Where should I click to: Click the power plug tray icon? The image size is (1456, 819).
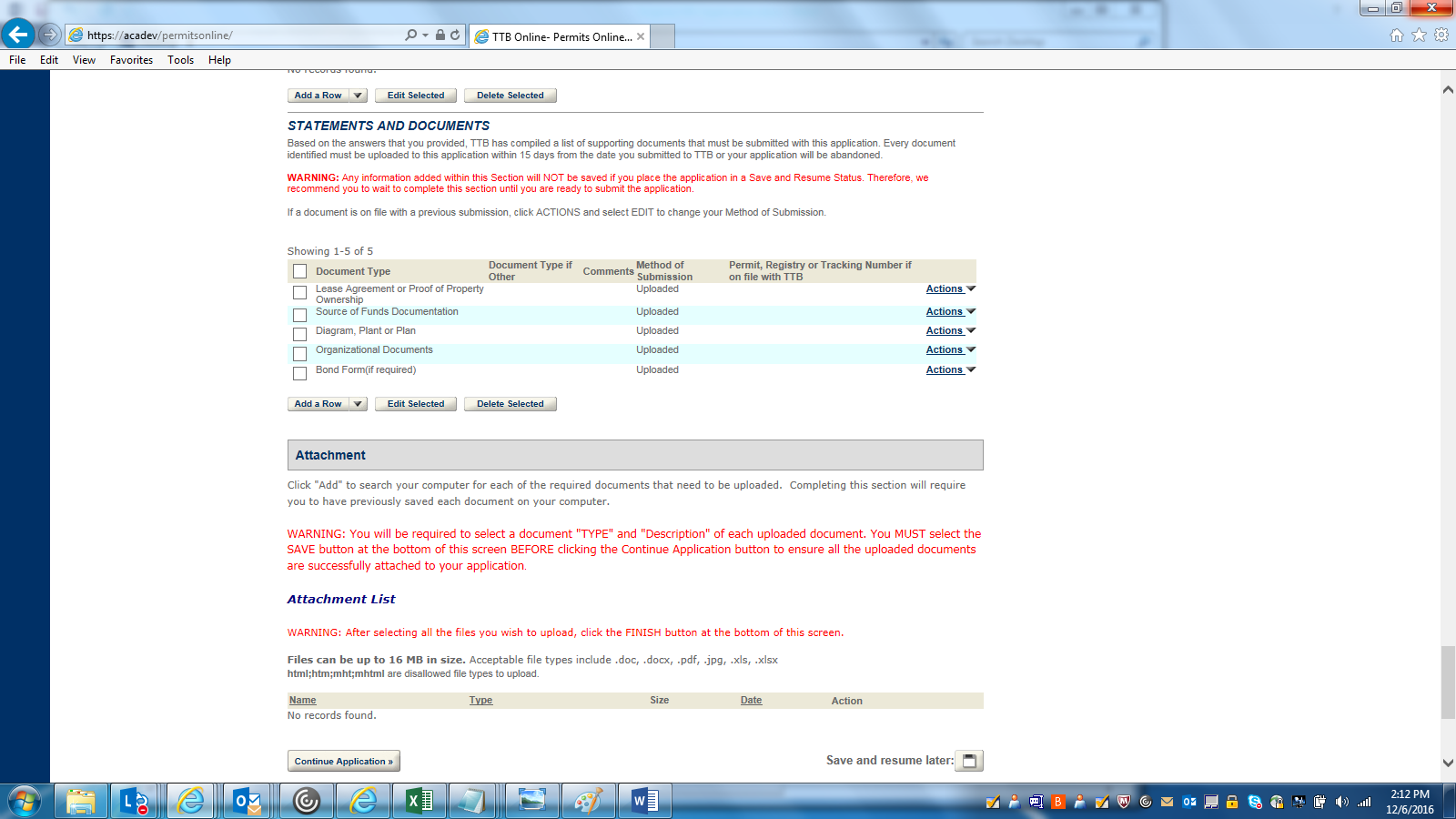point(1320,802)
